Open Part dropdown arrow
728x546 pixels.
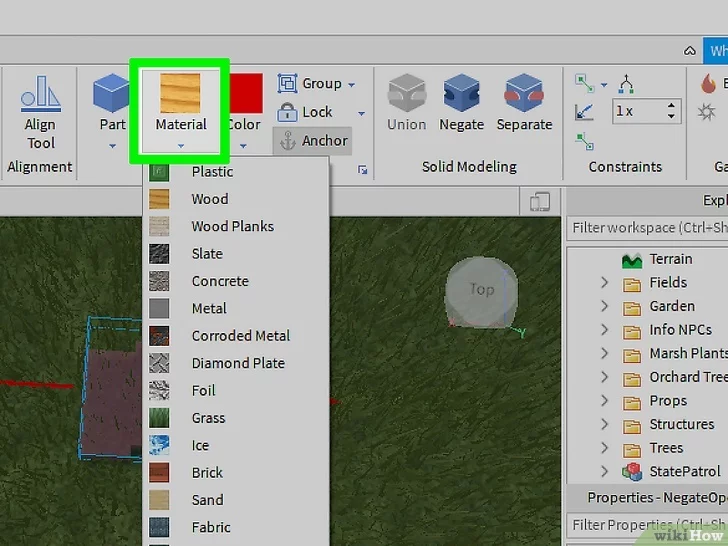(112, 146)
